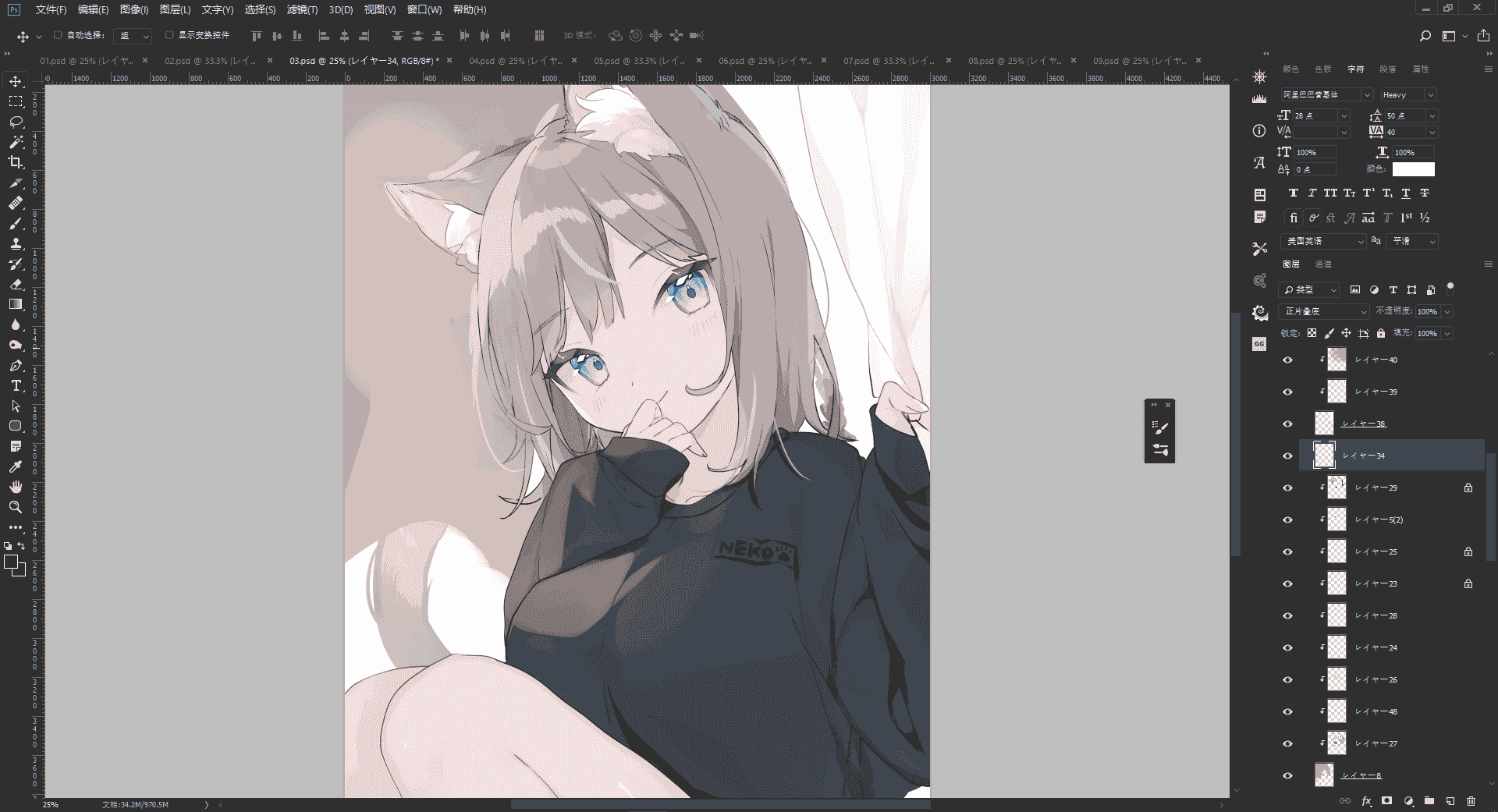Hide the レイヤー40 layer

point(1288,360)
